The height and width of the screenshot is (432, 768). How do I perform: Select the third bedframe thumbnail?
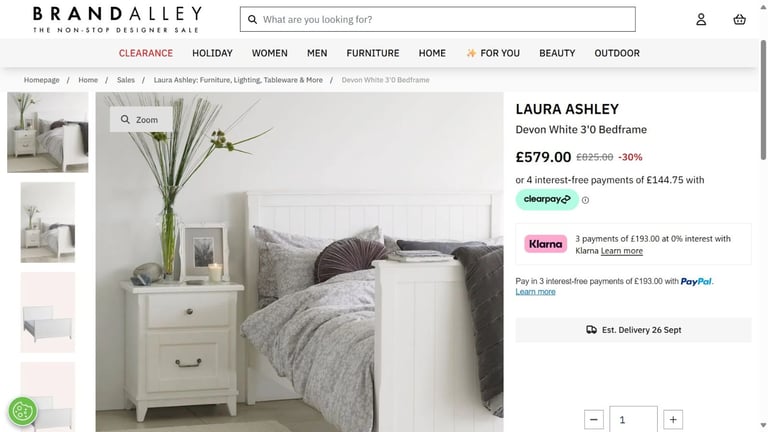pos(48,312)
